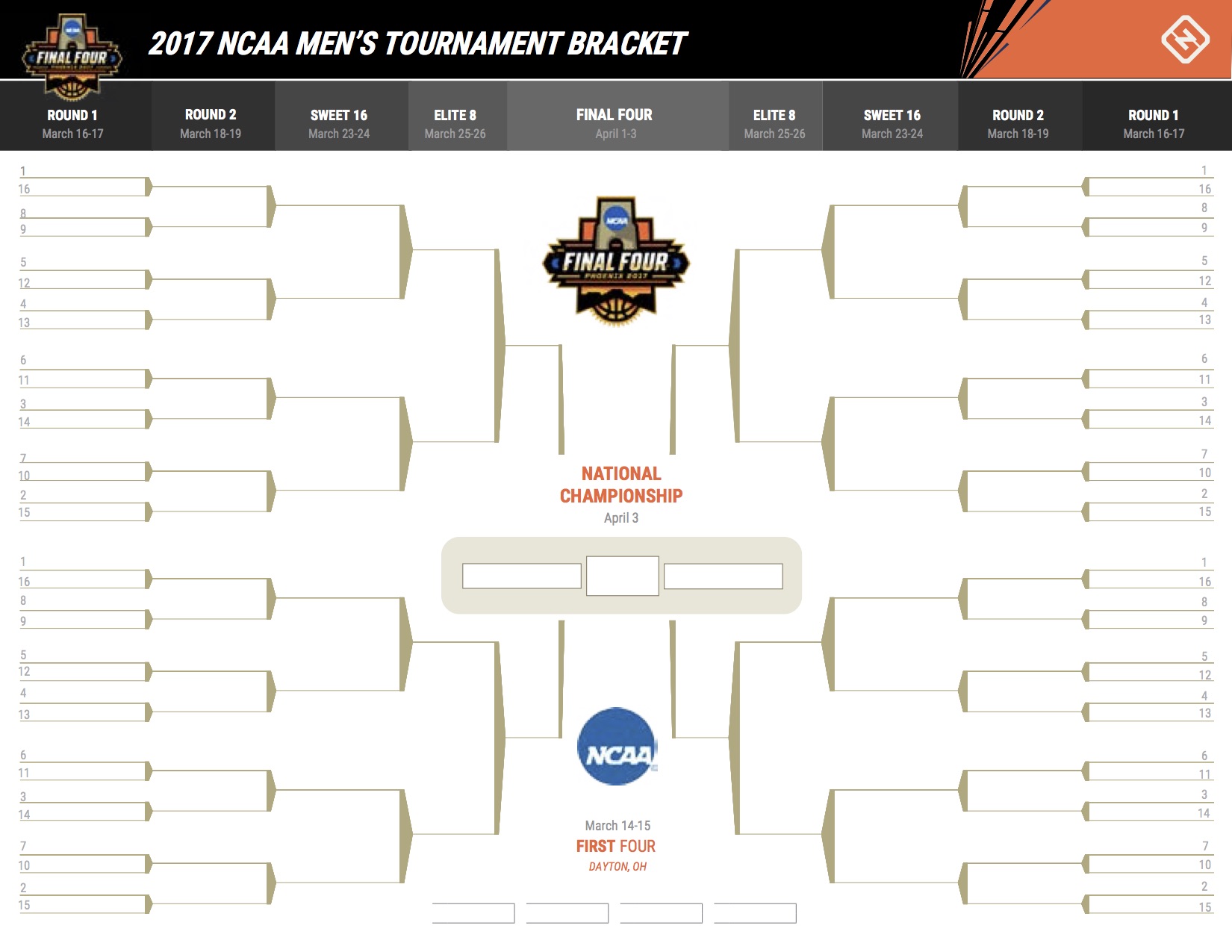Select the right Round 2 column header
This screenshot has height=952, width=1232.
(x=1018, y=123)
